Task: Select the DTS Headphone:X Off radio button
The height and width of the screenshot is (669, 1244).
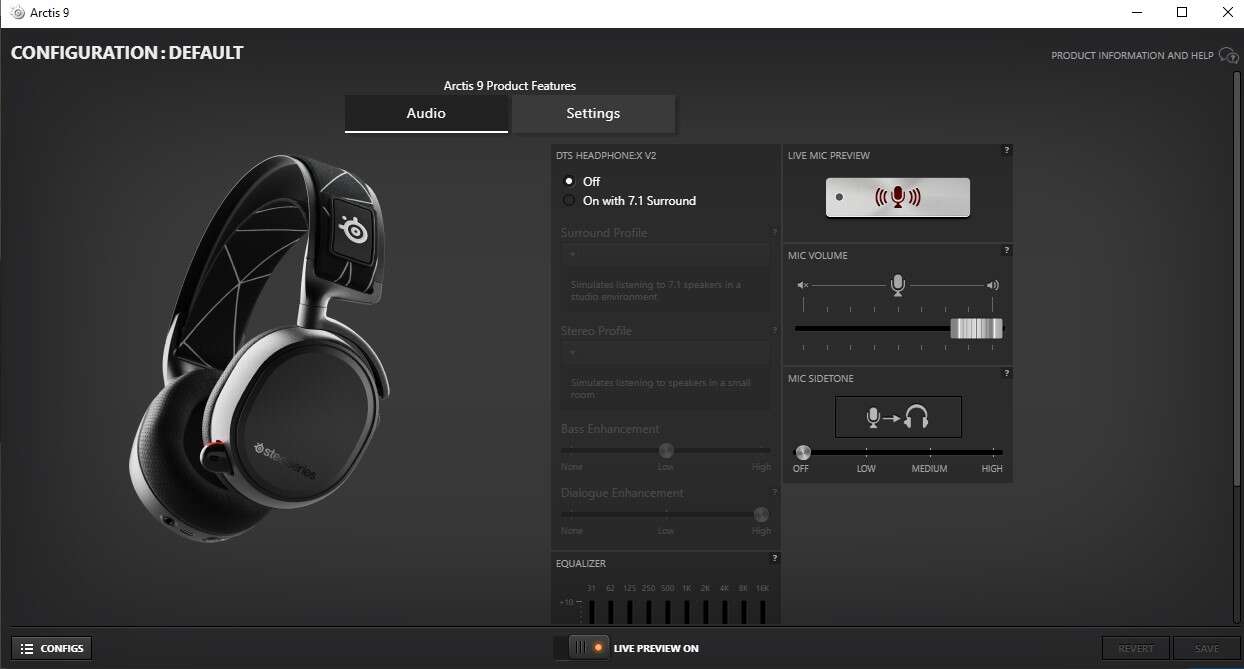Action: pos(569,181)
